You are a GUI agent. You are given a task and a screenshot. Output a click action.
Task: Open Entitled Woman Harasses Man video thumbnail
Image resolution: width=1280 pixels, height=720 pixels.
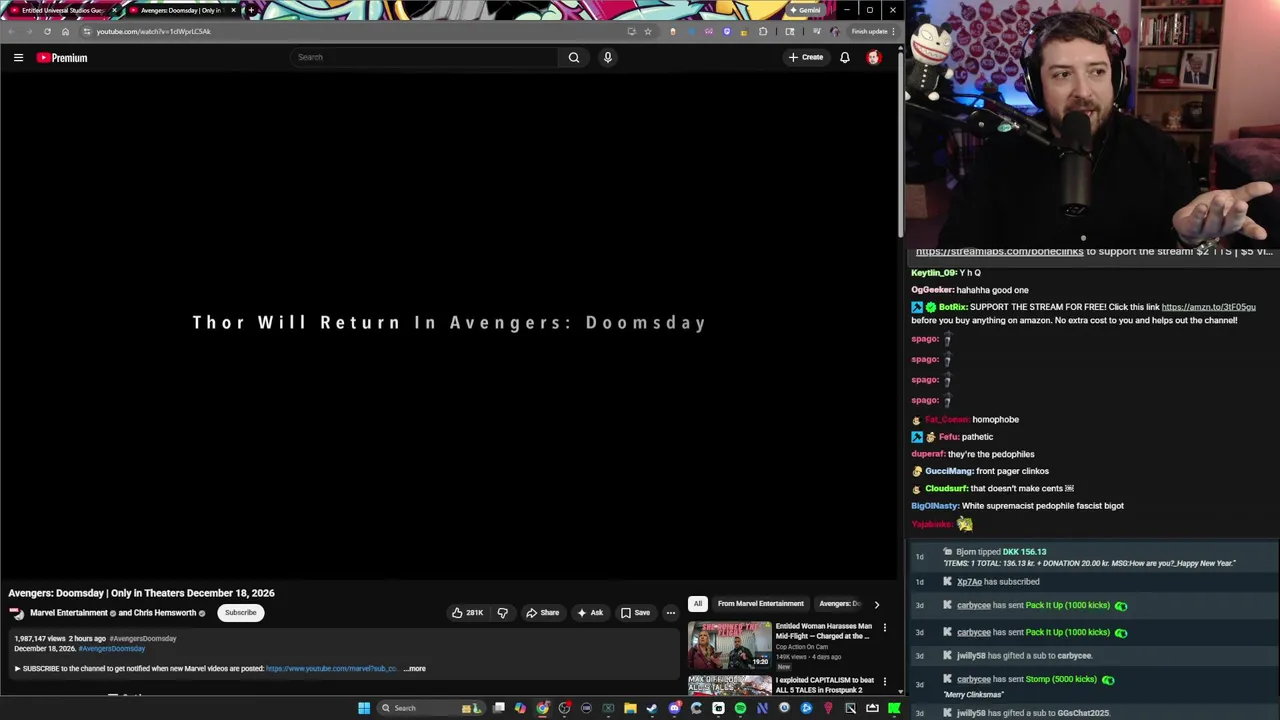[x=729, y=645]
